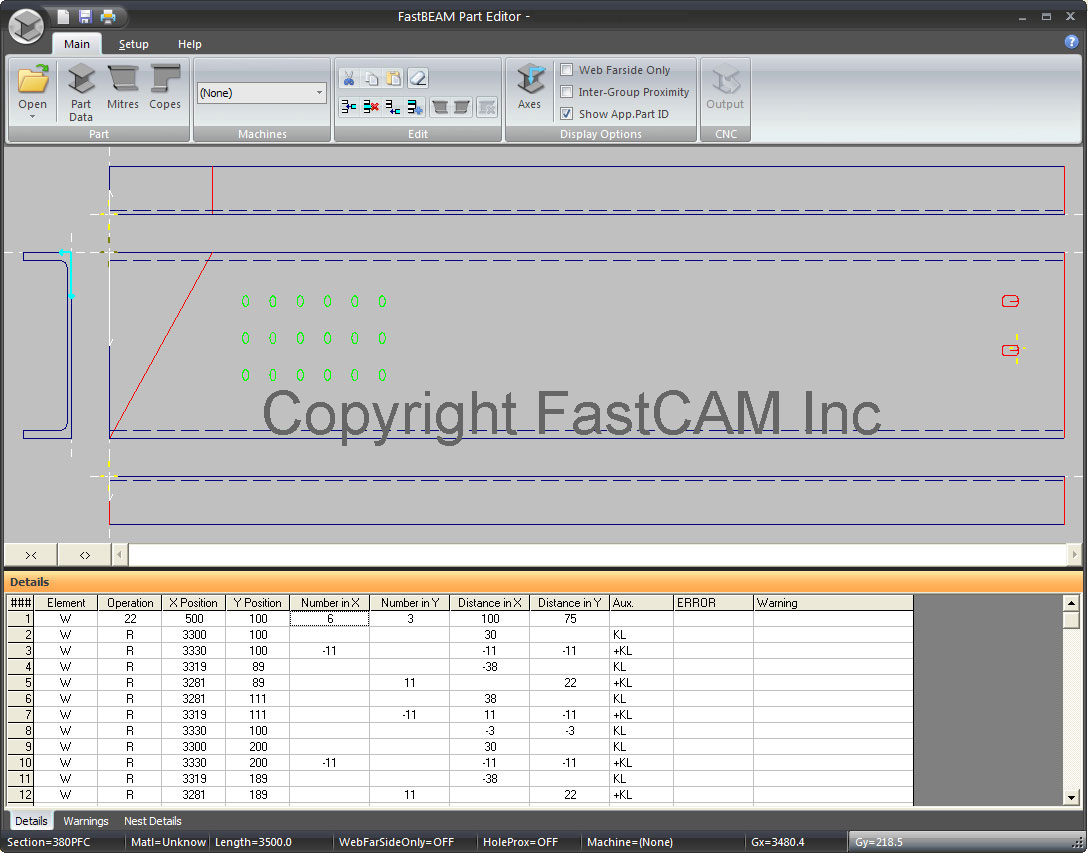
Task: Click the Warning column header
Action: (x=833, y=602)
